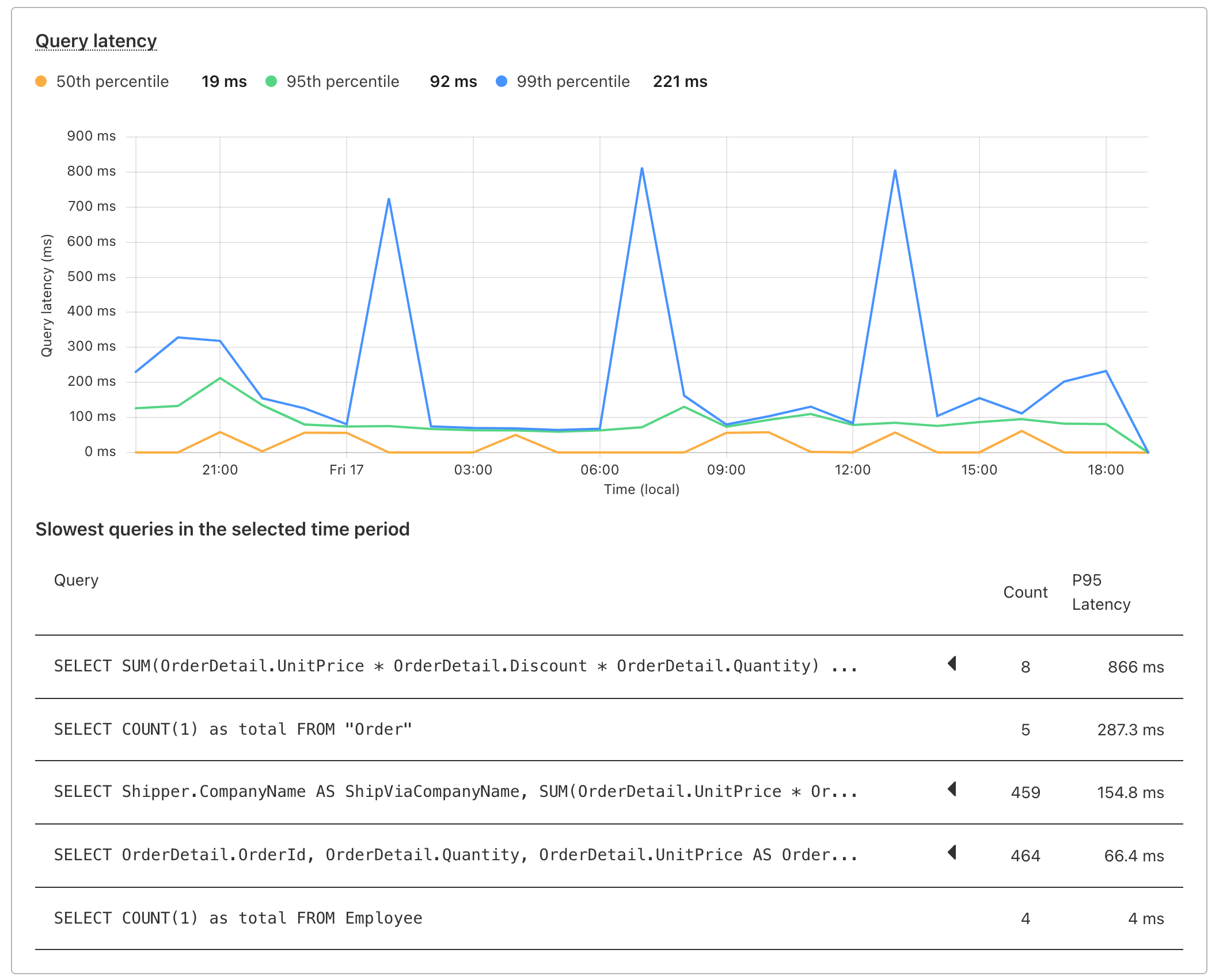Click the Query latency heading

click(x=96, y=41)
